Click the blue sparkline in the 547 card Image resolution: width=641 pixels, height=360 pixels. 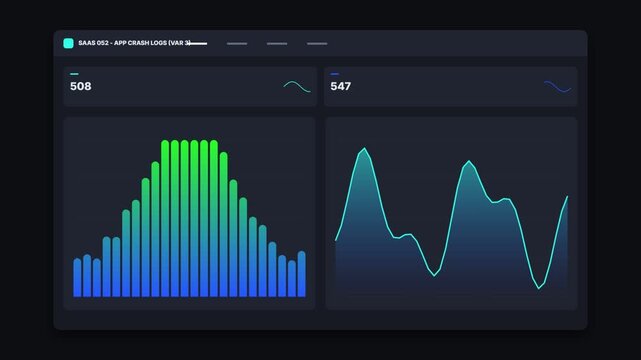558,87
